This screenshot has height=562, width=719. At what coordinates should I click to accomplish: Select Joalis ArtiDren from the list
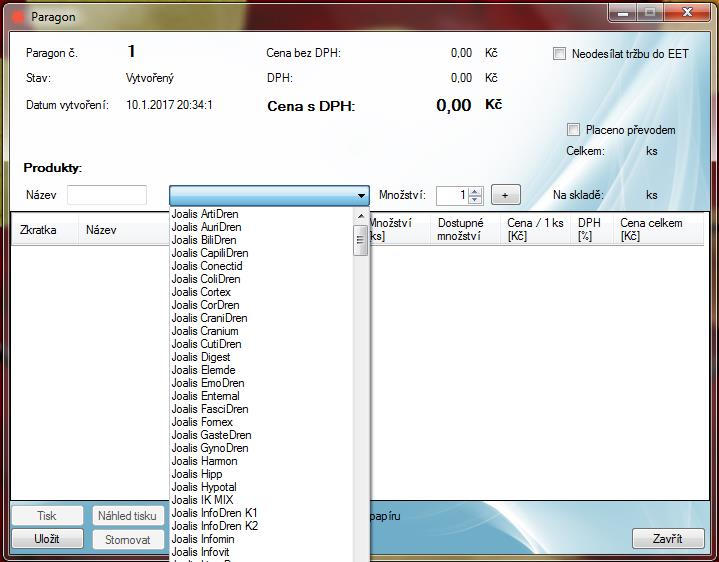[x=261, y=214]
